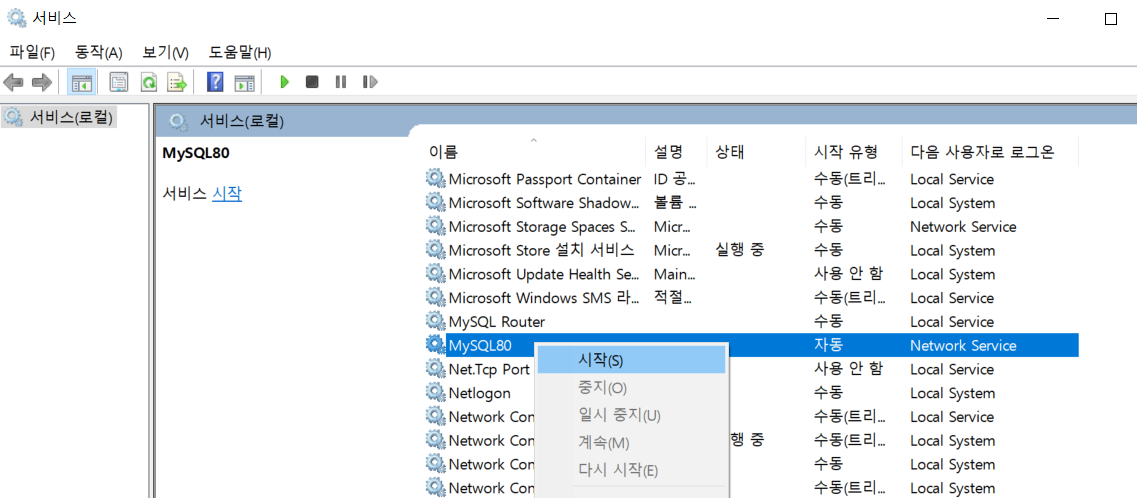The width and height of the screenshot is (1137, 498).
Task: Click Network Service in Microsoft Storage Spaces row
Action: click(963, 227)
